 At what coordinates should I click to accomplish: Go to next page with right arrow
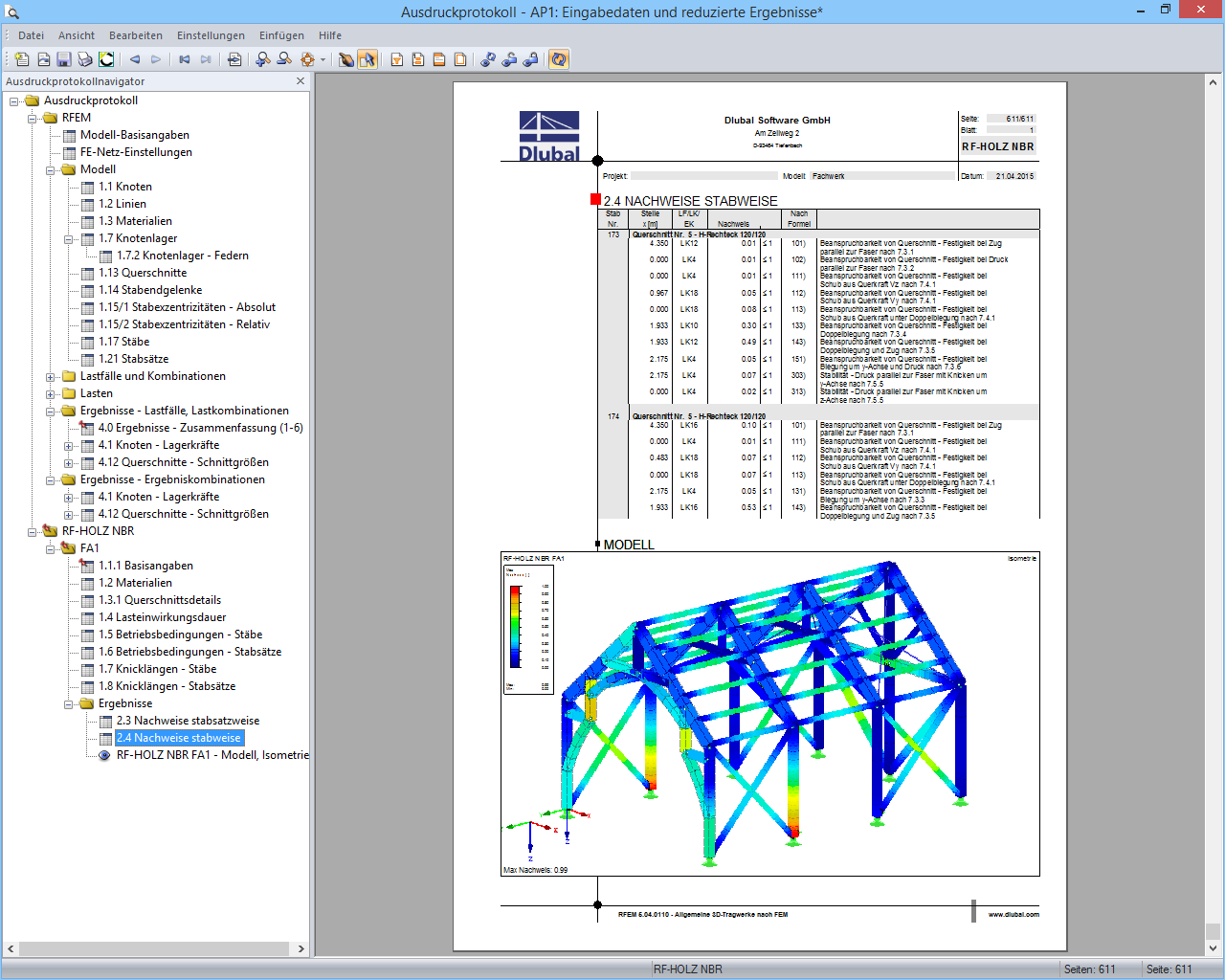pyautogui.click(x=156, y=59)
